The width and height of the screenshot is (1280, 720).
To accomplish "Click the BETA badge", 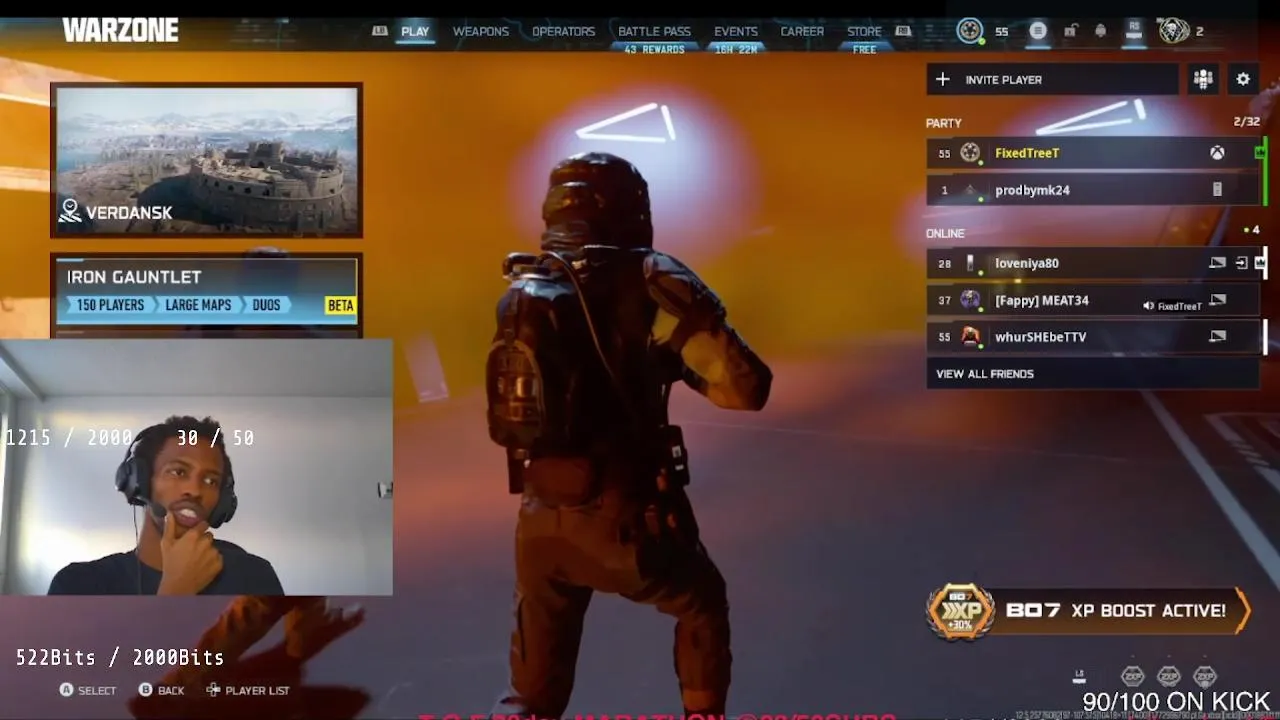I will 340,305.
